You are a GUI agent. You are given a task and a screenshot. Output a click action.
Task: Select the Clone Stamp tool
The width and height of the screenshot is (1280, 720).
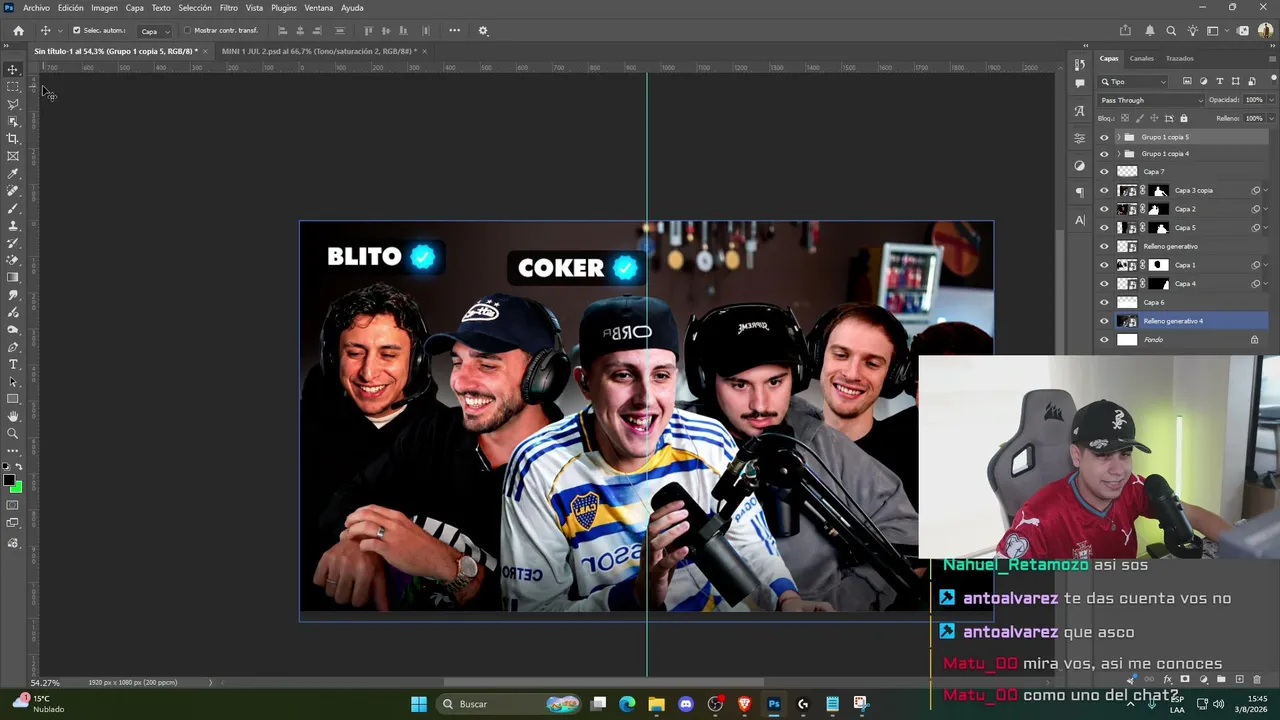coord(13,226)
